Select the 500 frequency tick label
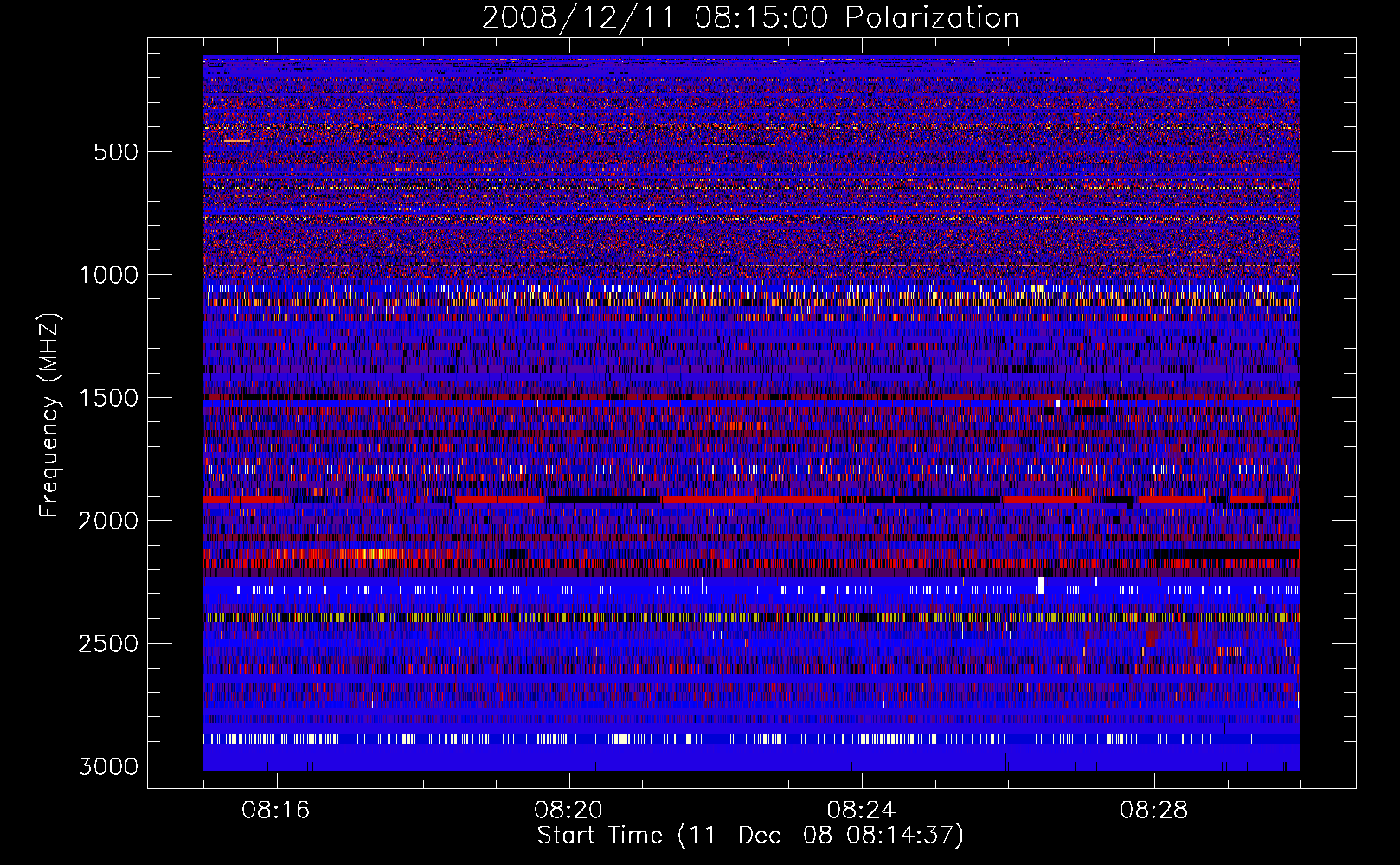Screen dimensions: 1400x865 (115, 152)
